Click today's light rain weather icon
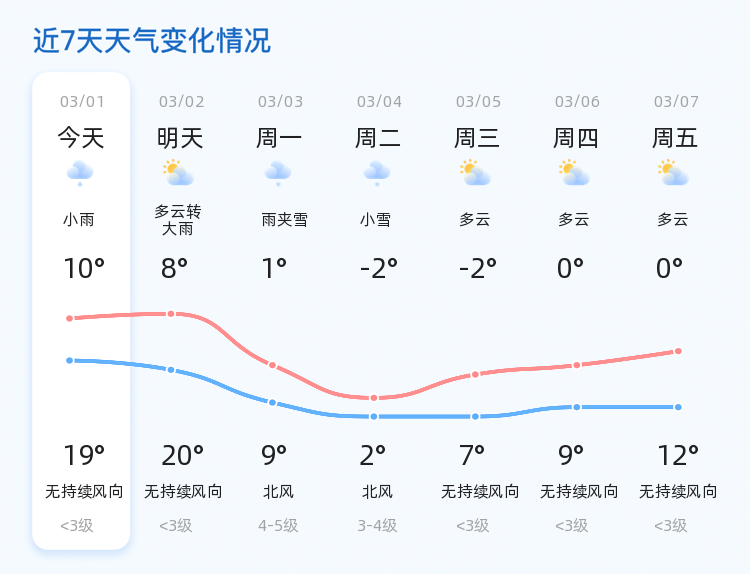 (80, 173)
